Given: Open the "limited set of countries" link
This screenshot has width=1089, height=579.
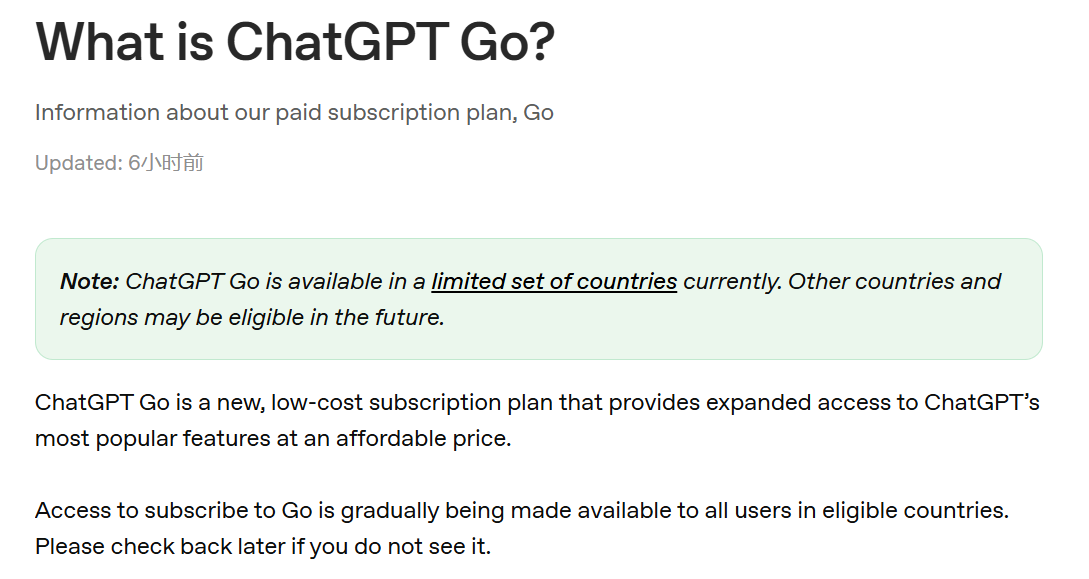Looking at the screenshot, I should [554, 282].
